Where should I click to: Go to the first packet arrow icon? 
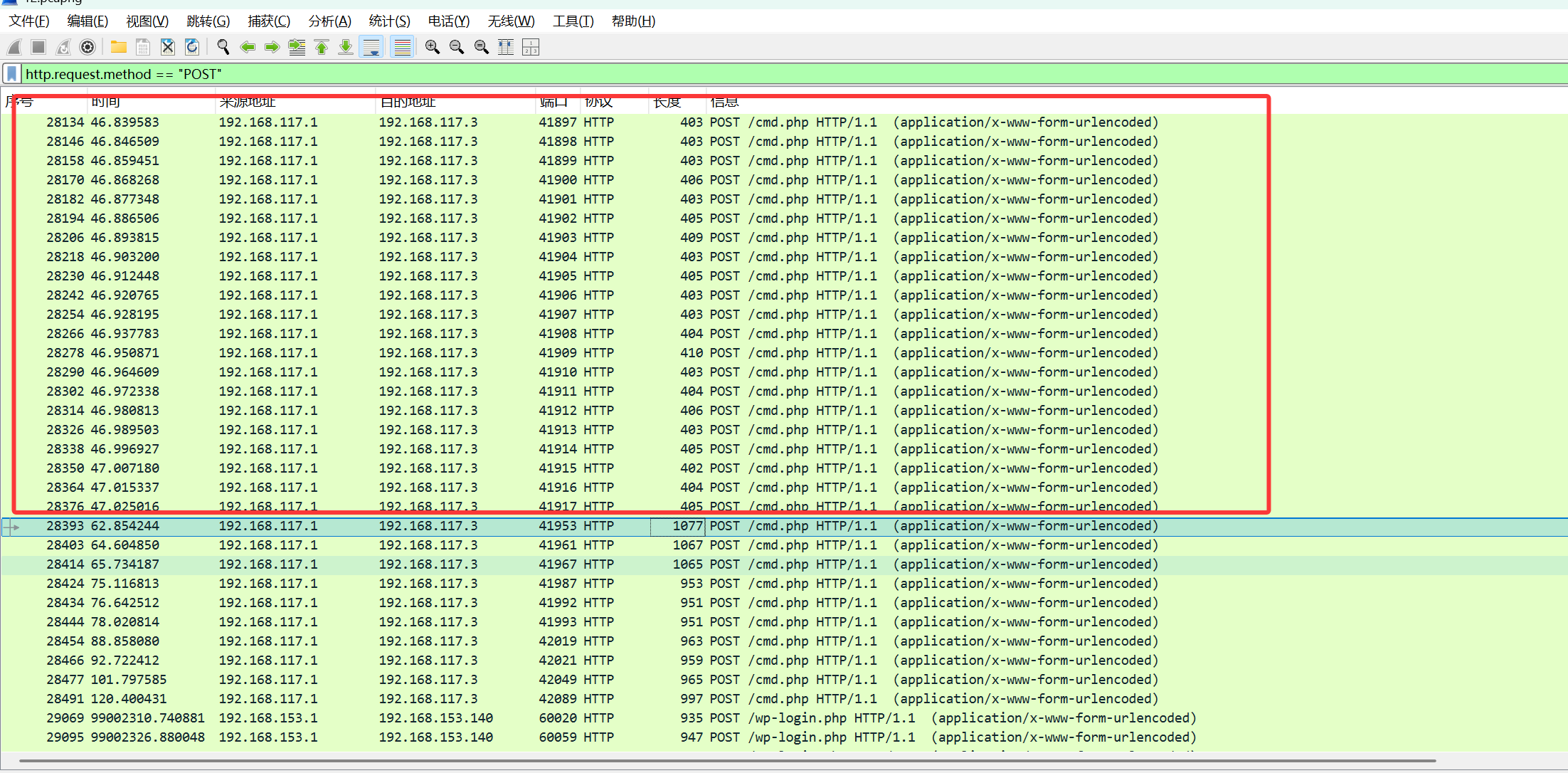(x=322, y=48)
